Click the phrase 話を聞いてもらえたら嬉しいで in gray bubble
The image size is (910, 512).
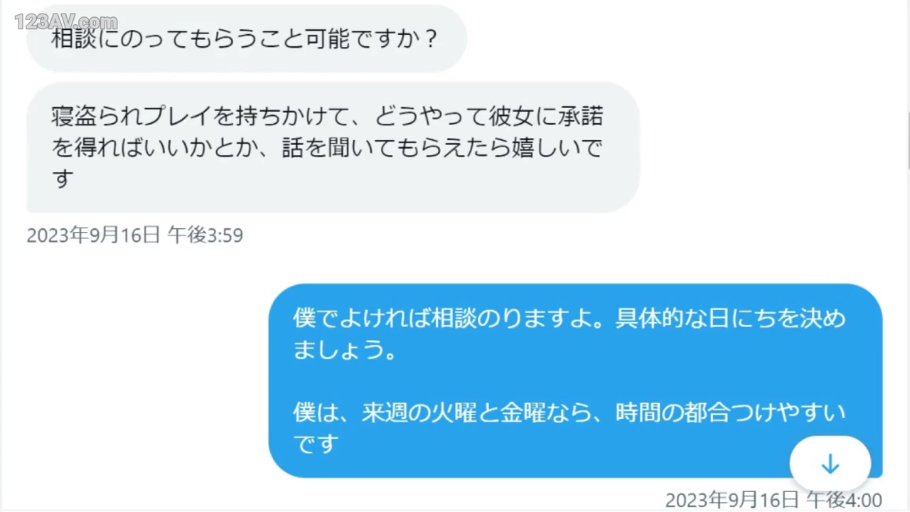(x=443, y=147)
